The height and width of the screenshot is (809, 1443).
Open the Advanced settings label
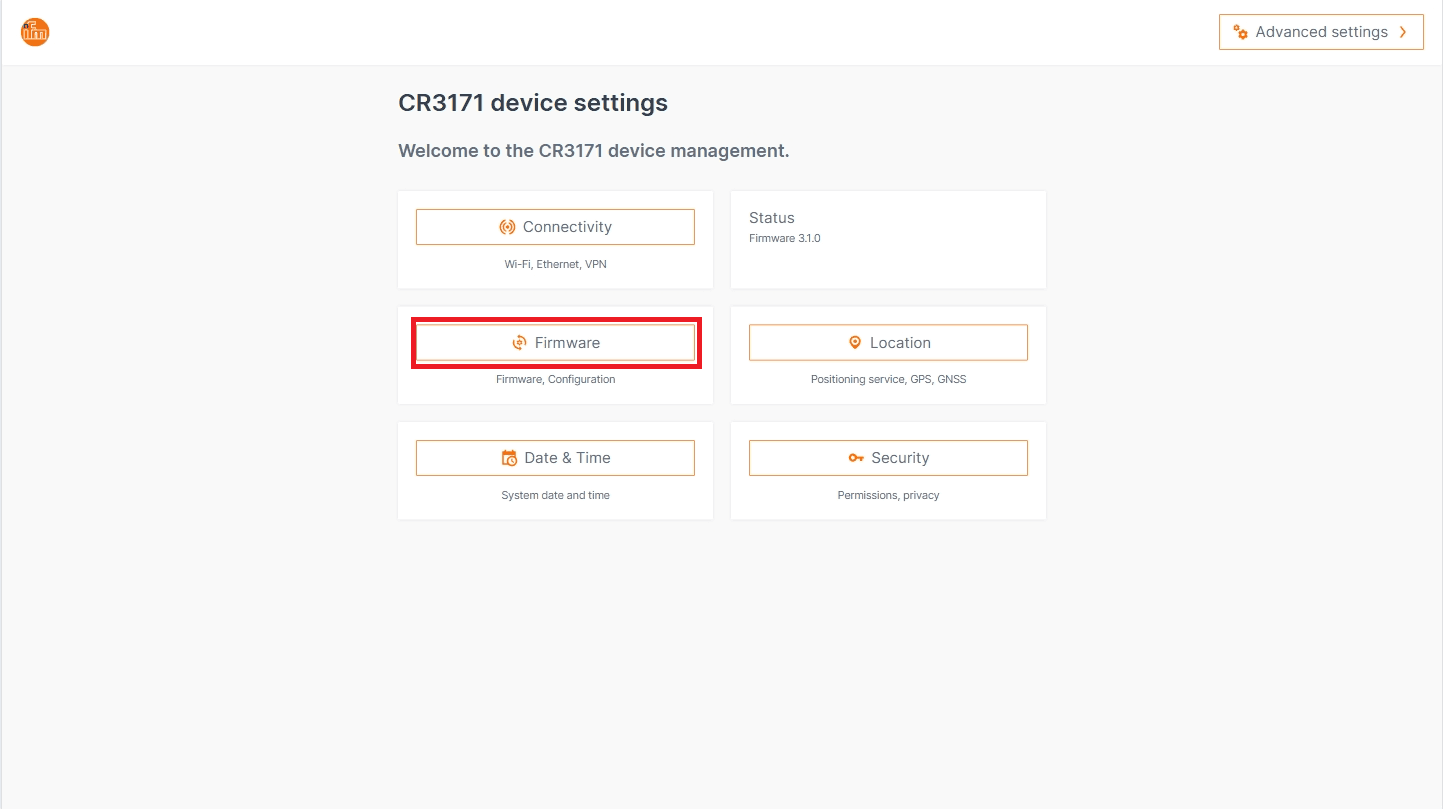pos(1321,32)
